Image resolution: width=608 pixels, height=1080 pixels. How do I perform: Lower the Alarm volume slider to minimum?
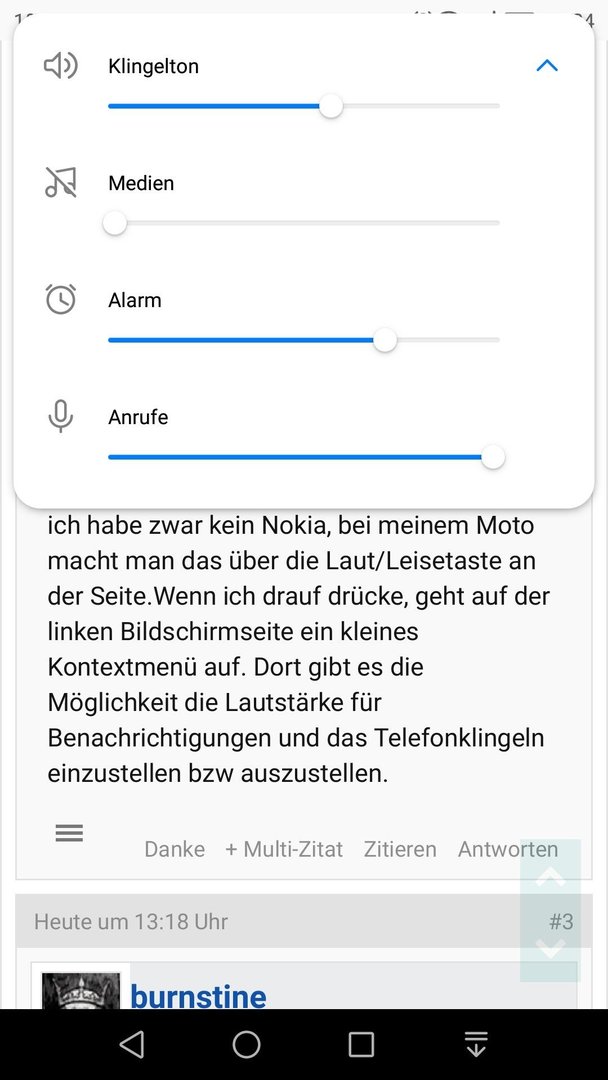click(x=109, y=340)
